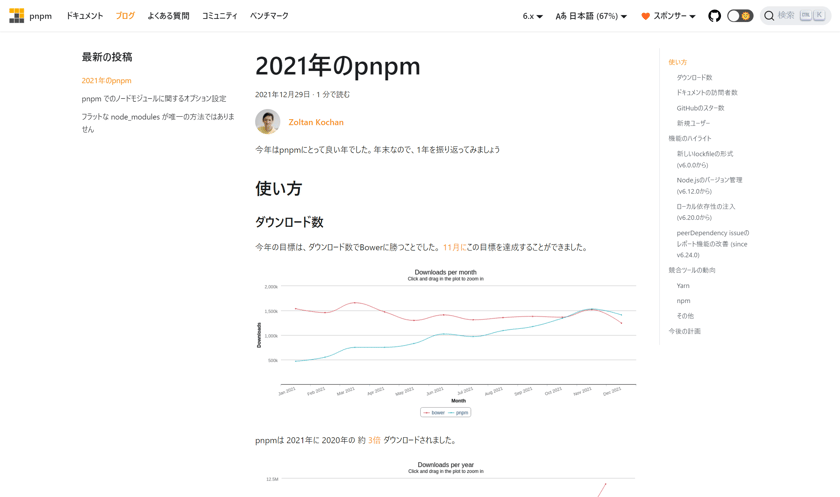840x497 pixels.
Task: Click the Downloads per year chart
Action: click(x=446, y=479)
